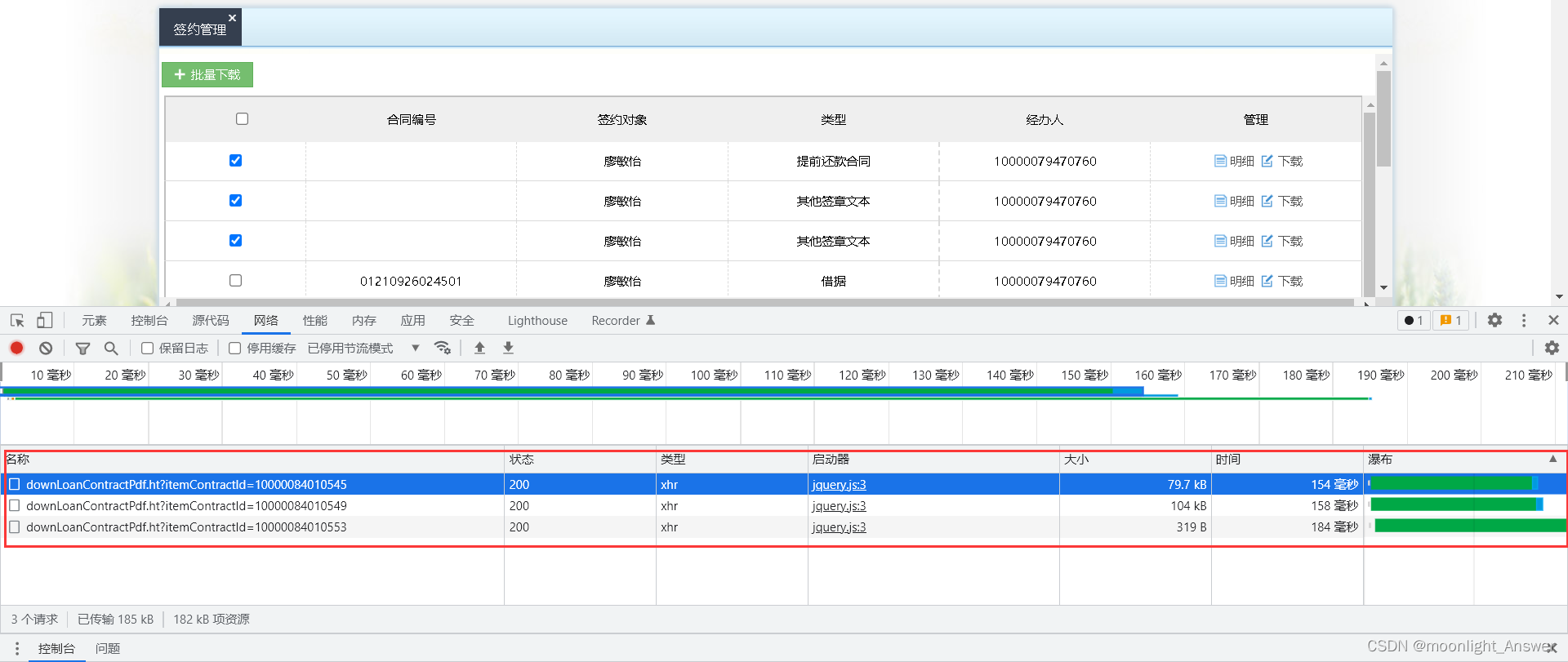1568x662 pixels.
Task: Sort requests by 大小 column header
Action: 1135,459
